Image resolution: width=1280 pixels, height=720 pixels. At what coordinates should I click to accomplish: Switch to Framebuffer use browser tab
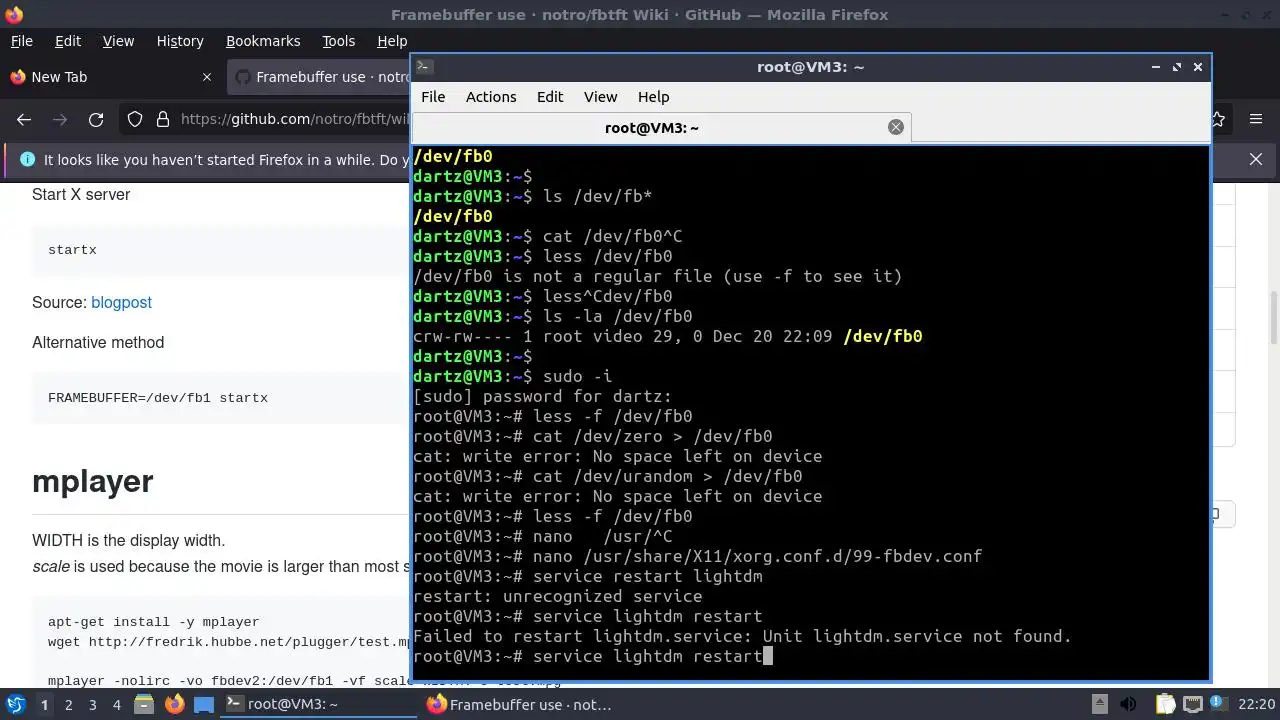[320, 77]
